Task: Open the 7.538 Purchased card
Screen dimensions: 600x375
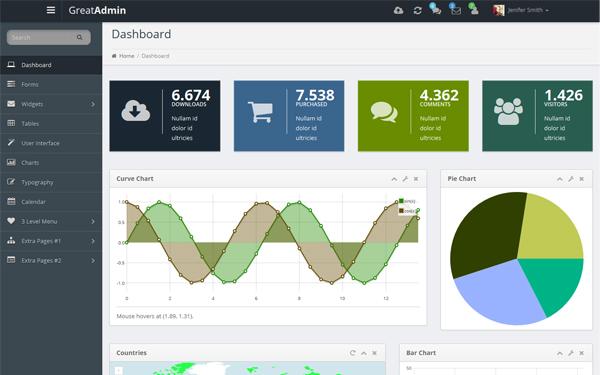Action: 289,116
